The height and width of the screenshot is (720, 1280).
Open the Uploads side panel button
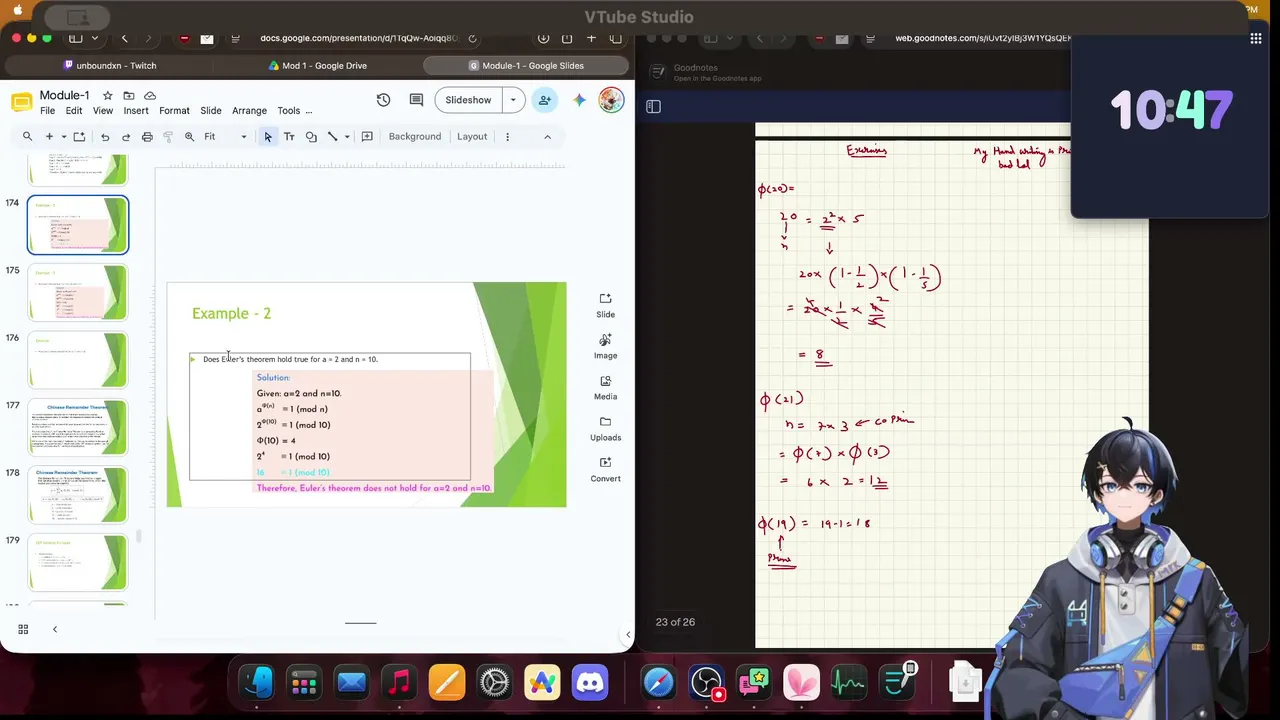coord(605,428)
